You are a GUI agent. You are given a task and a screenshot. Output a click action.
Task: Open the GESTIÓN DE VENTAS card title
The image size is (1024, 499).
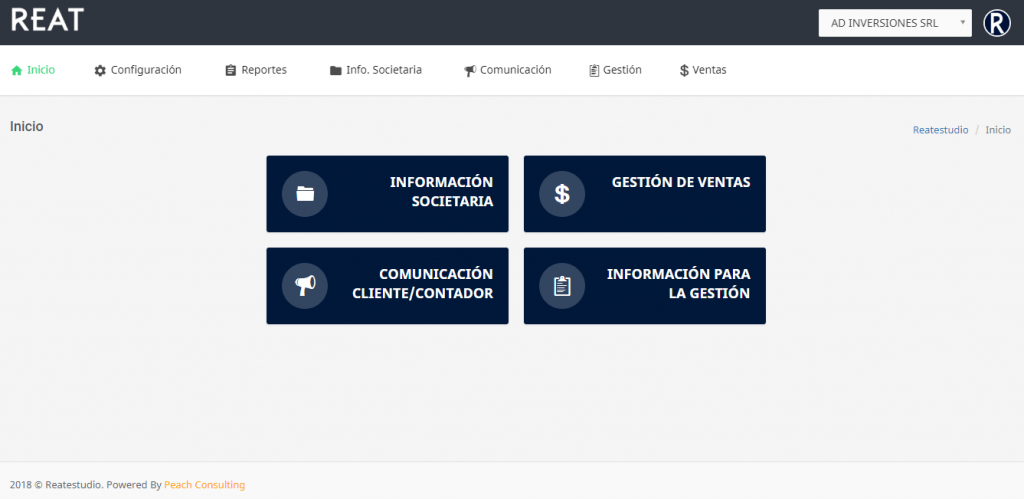(x=681, y=182)
